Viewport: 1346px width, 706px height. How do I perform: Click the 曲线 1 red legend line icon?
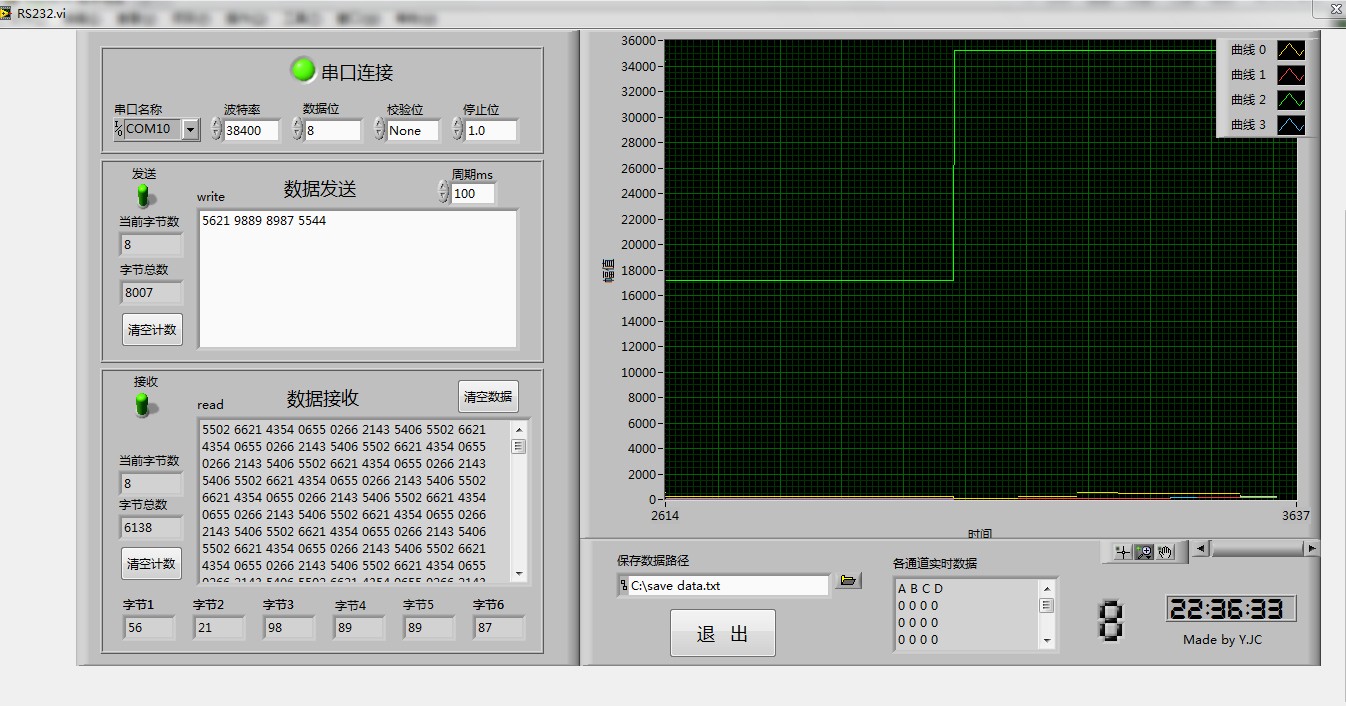click(1291, 75)
